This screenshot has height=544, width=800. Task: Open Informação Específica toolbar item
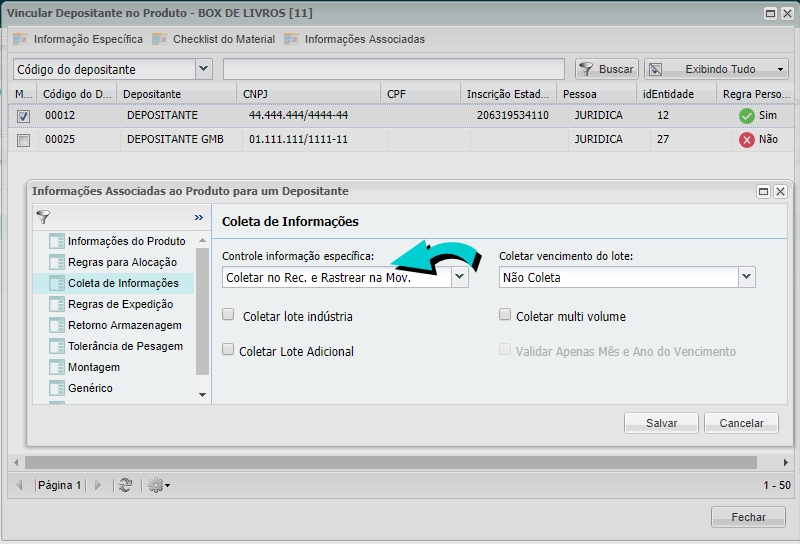(78, 39)
